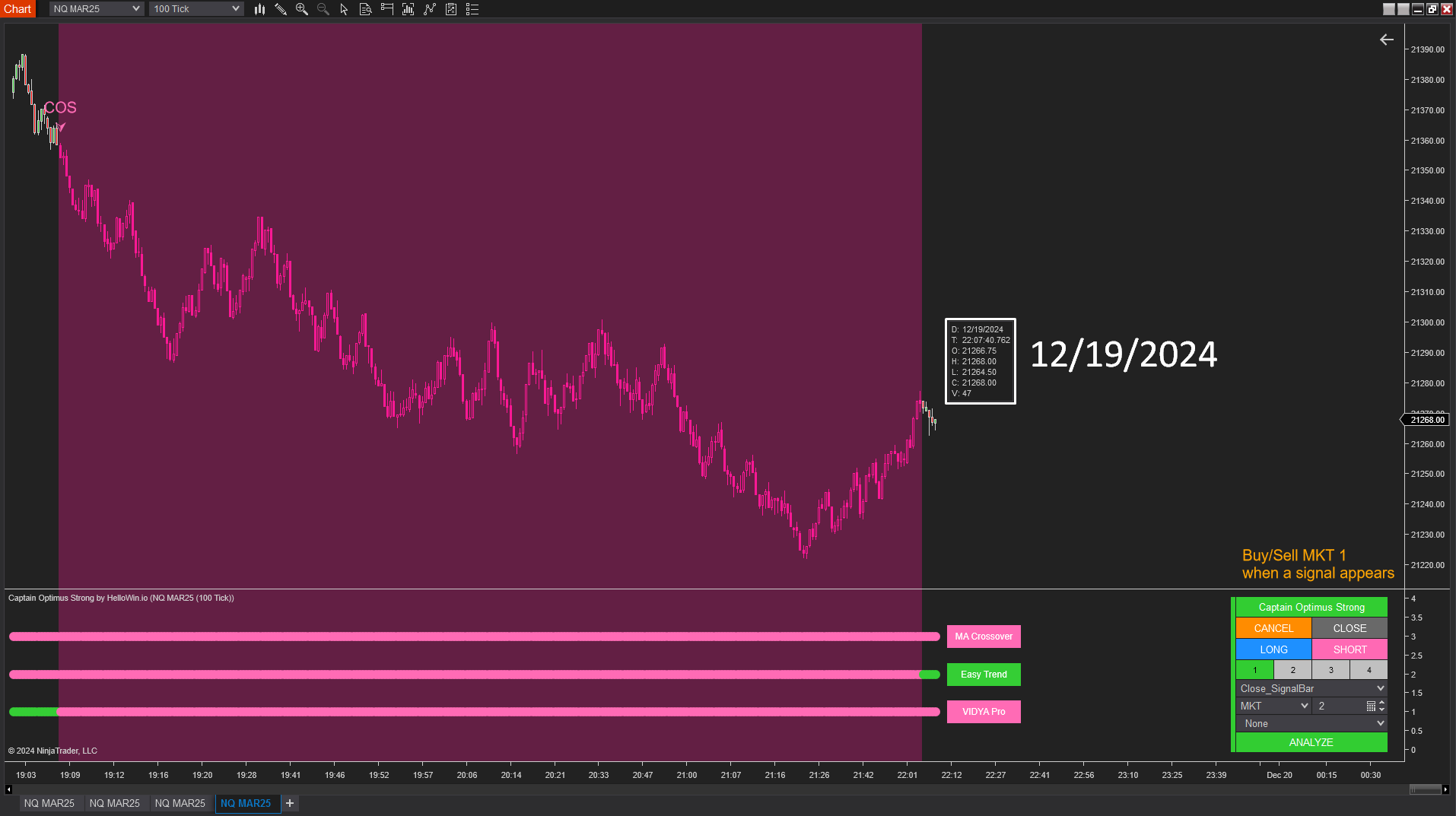The width and height of the screenshot is (1456, 816).
Task: Click the zoom in magnifier icon
Action: point(302,9)
